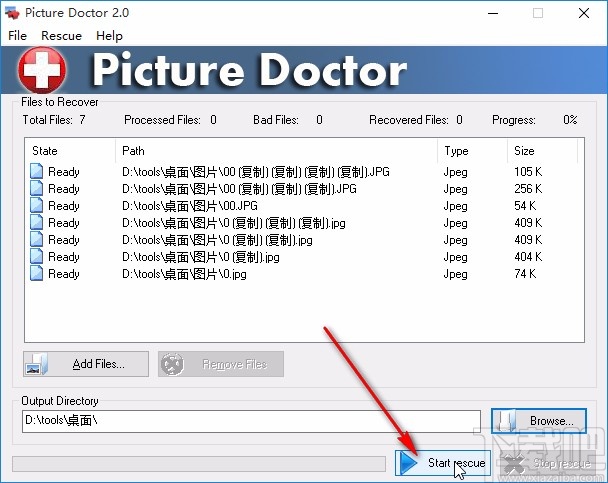The width and height of the screenshot is (608, 483).
Task: Click the Remove Files button
Action: (221, 364)
